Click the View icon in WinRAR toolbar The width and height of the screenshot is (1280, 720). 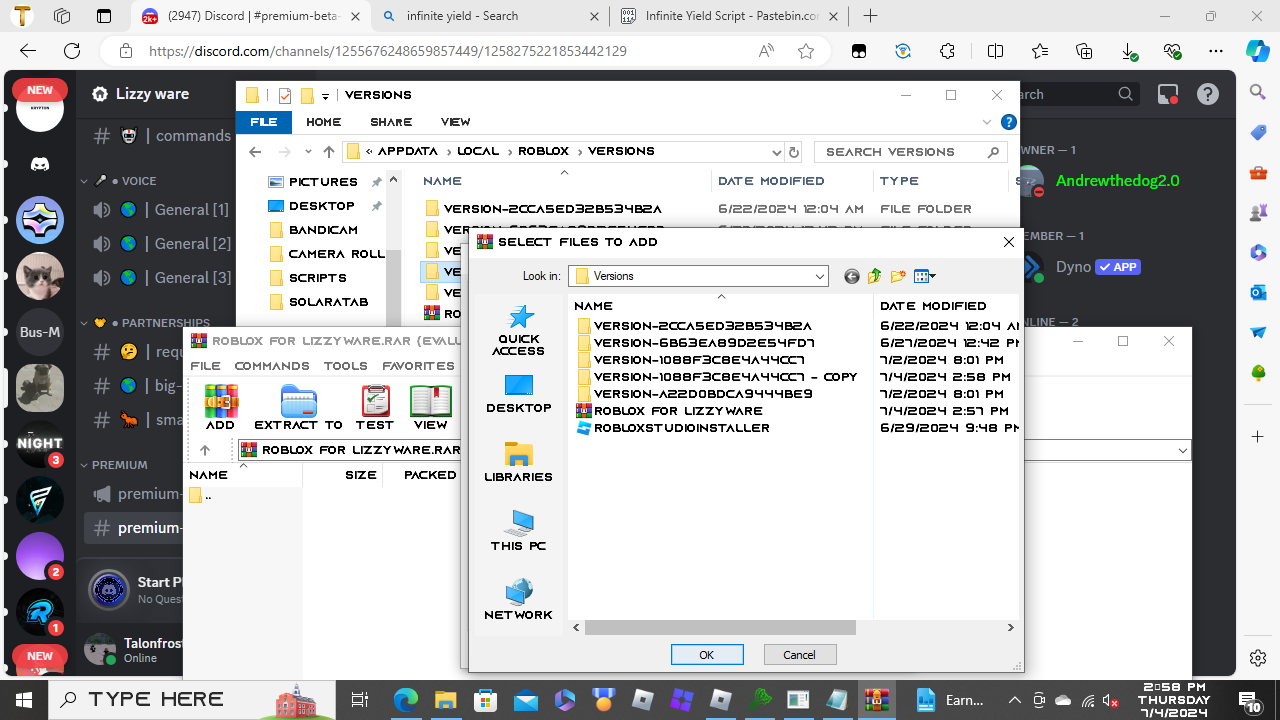(x=431, y=407)
